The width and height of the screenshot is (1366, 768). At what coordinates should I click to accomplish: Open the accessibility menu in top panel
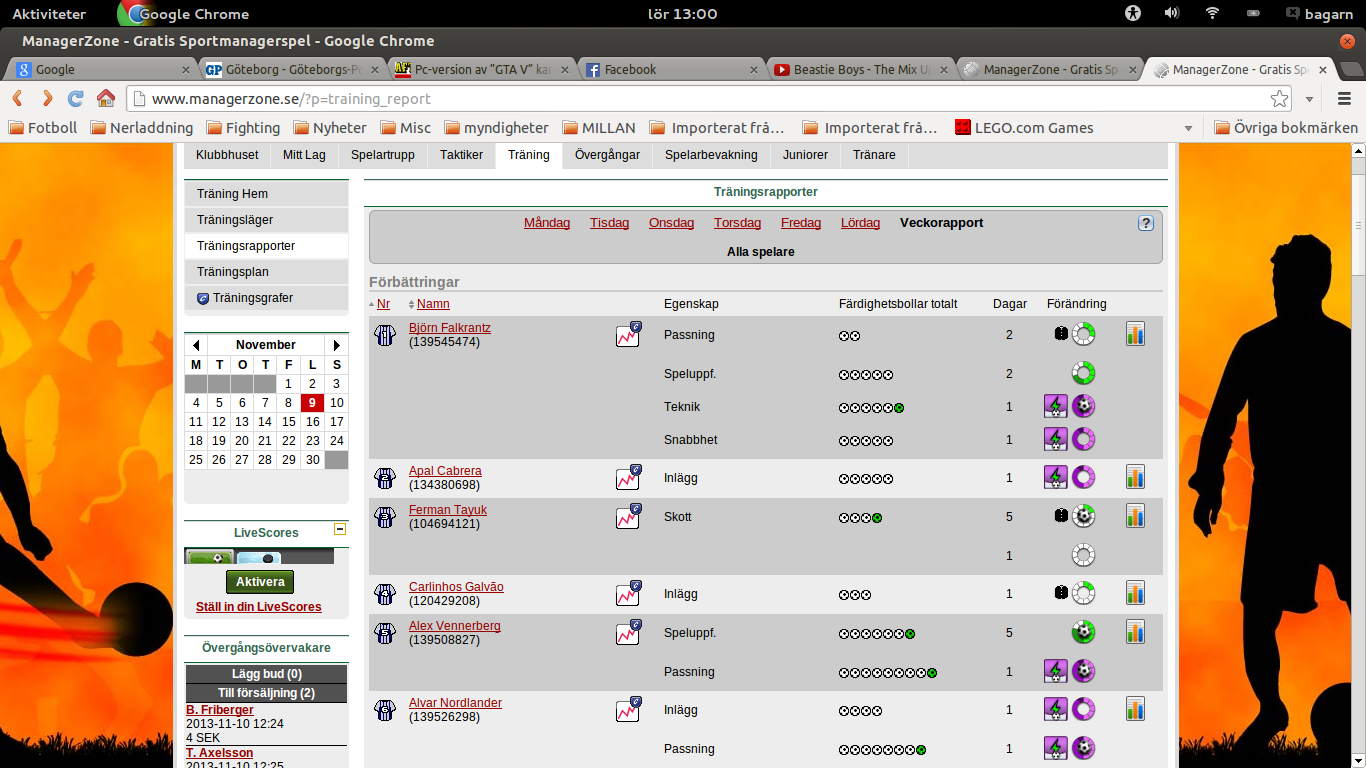pyautogui.click(x=1133, y=14)
